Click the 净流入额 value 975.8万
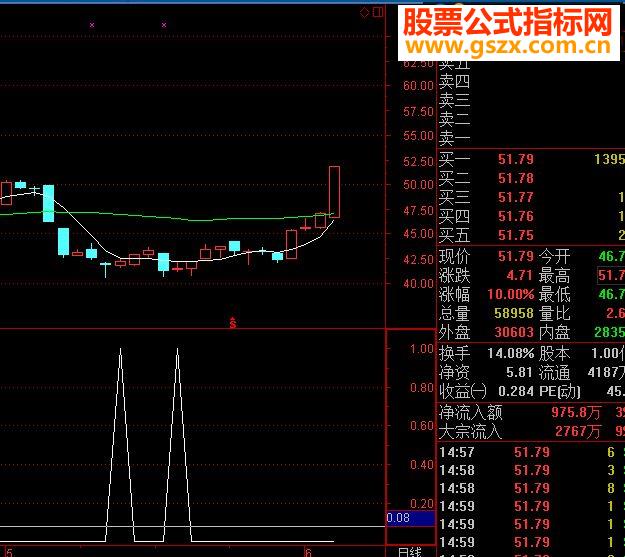This screenshot has width=625, height=557. (576, 412)
